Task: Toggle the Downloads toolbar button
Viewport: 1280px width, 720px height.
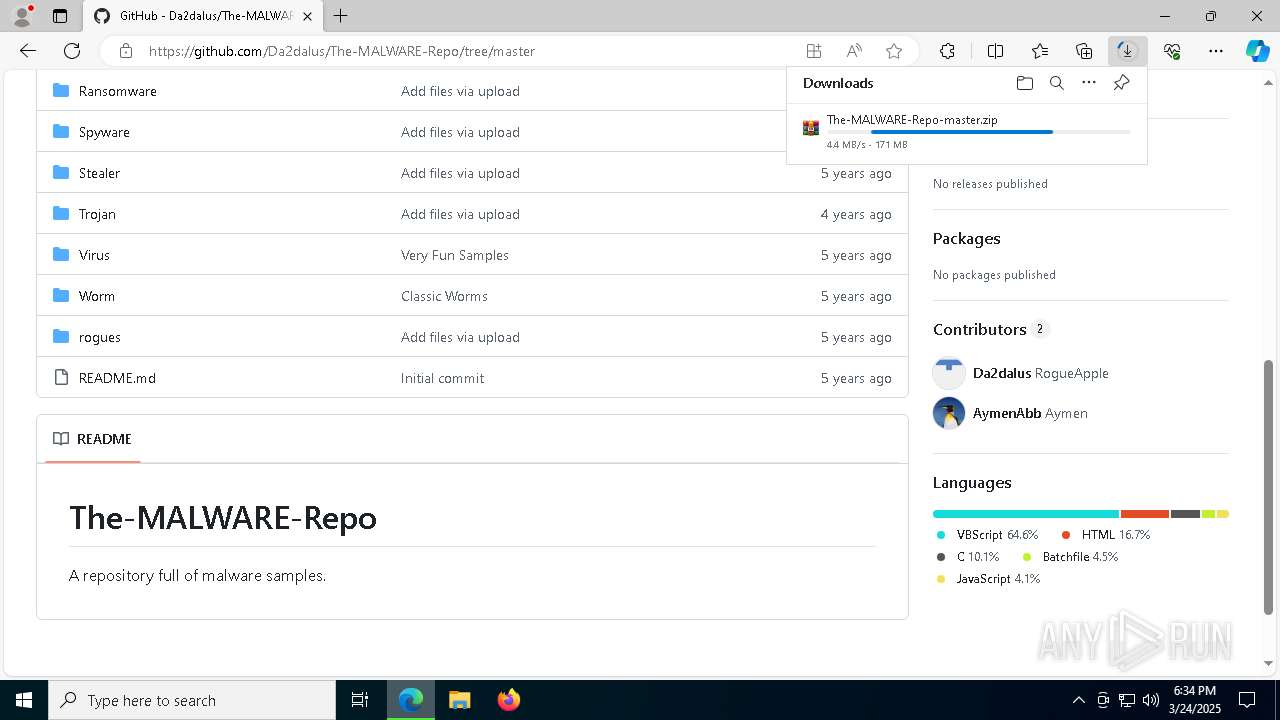Action: [x=1127, y=51]
